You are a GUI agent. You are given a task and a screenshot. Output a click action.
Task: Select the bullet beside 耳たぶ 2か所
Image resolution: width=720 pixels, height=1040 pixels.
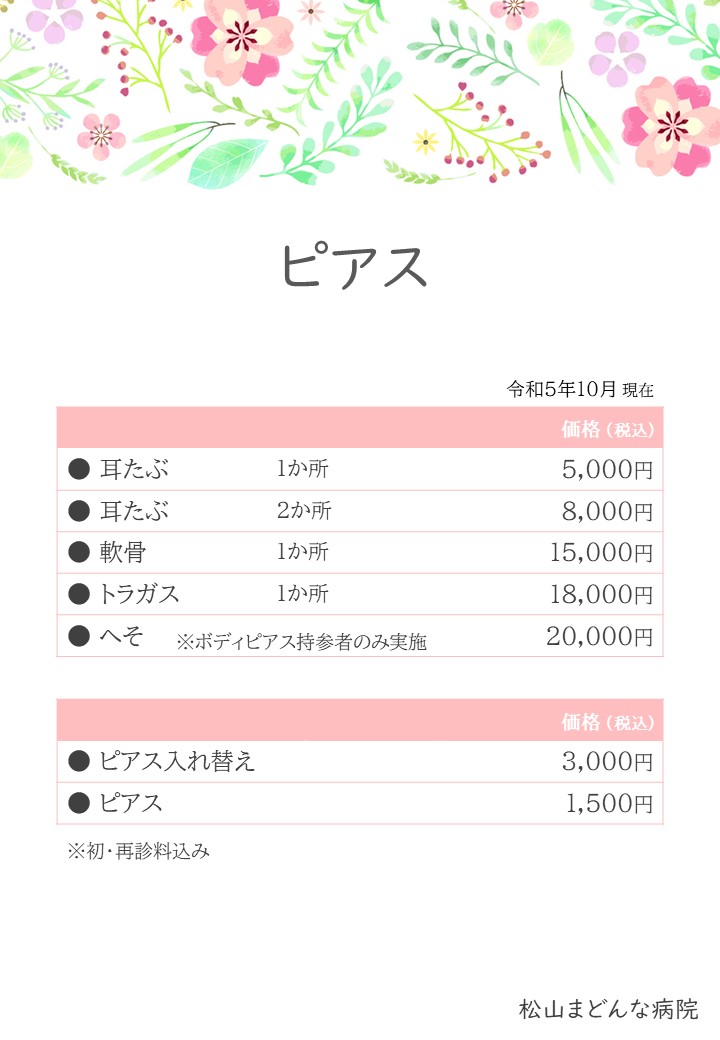pos(79,511)
